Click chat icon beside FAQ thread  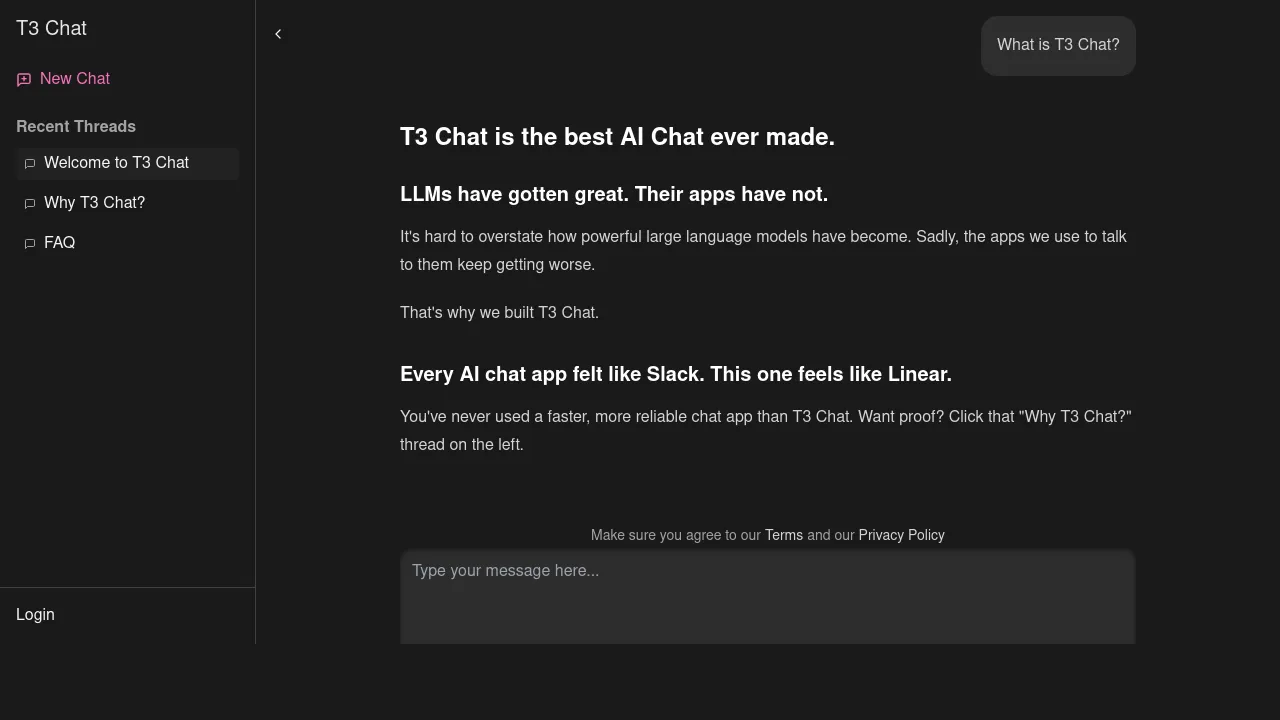tap(30, 243)
